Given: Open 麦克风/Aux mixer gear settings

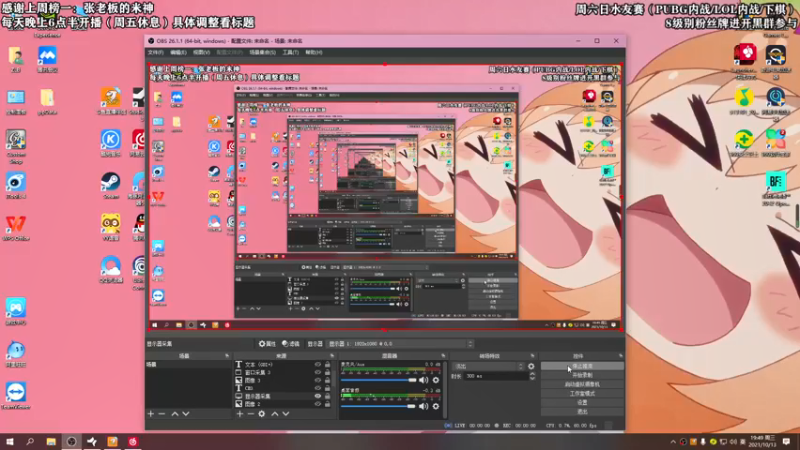Looking at the screenshot, I should click(436, 380).
